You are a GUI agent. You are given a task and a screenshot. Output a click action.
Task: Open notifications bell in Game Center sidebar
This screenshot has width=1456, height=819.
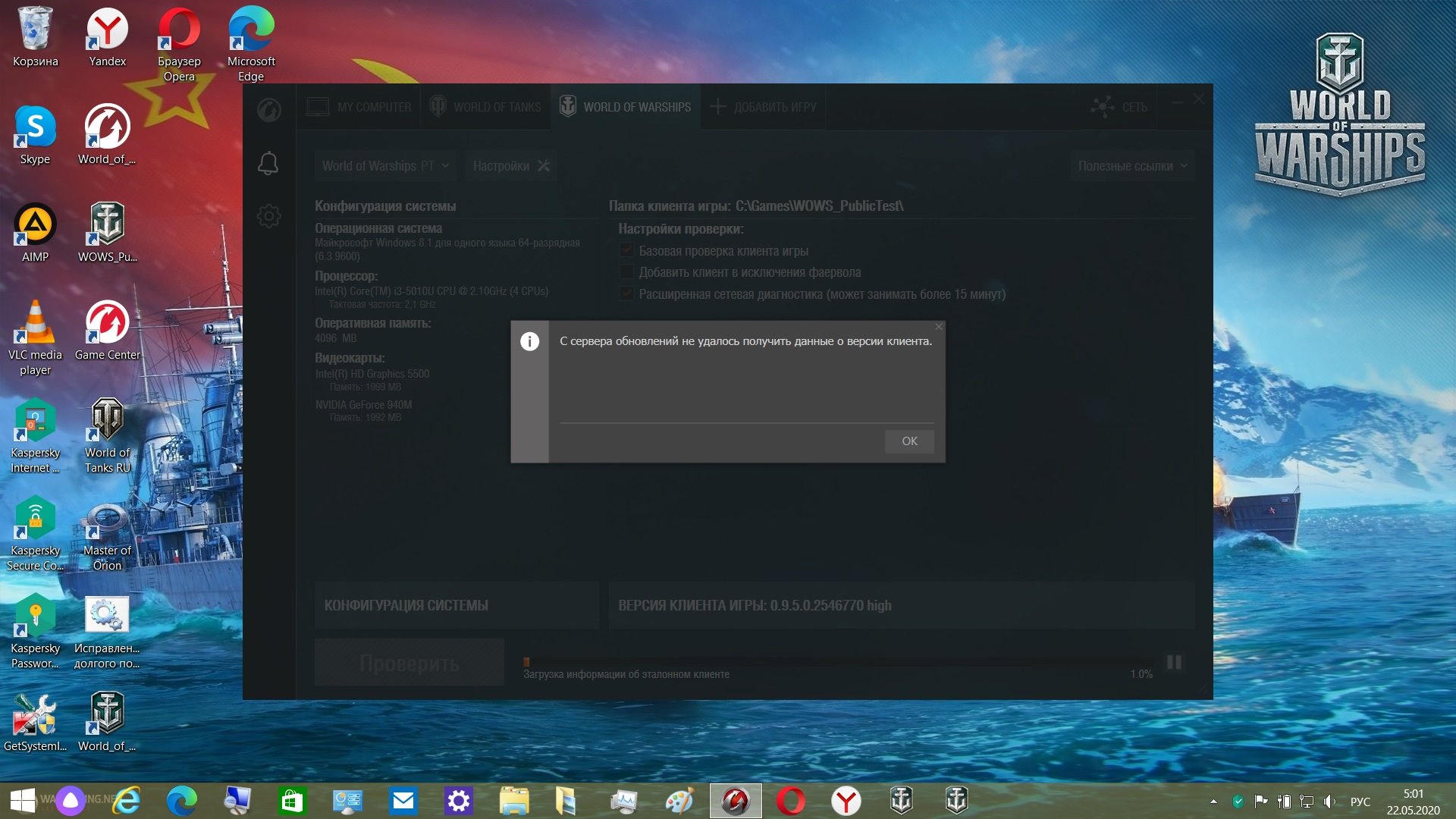point(268,163)
